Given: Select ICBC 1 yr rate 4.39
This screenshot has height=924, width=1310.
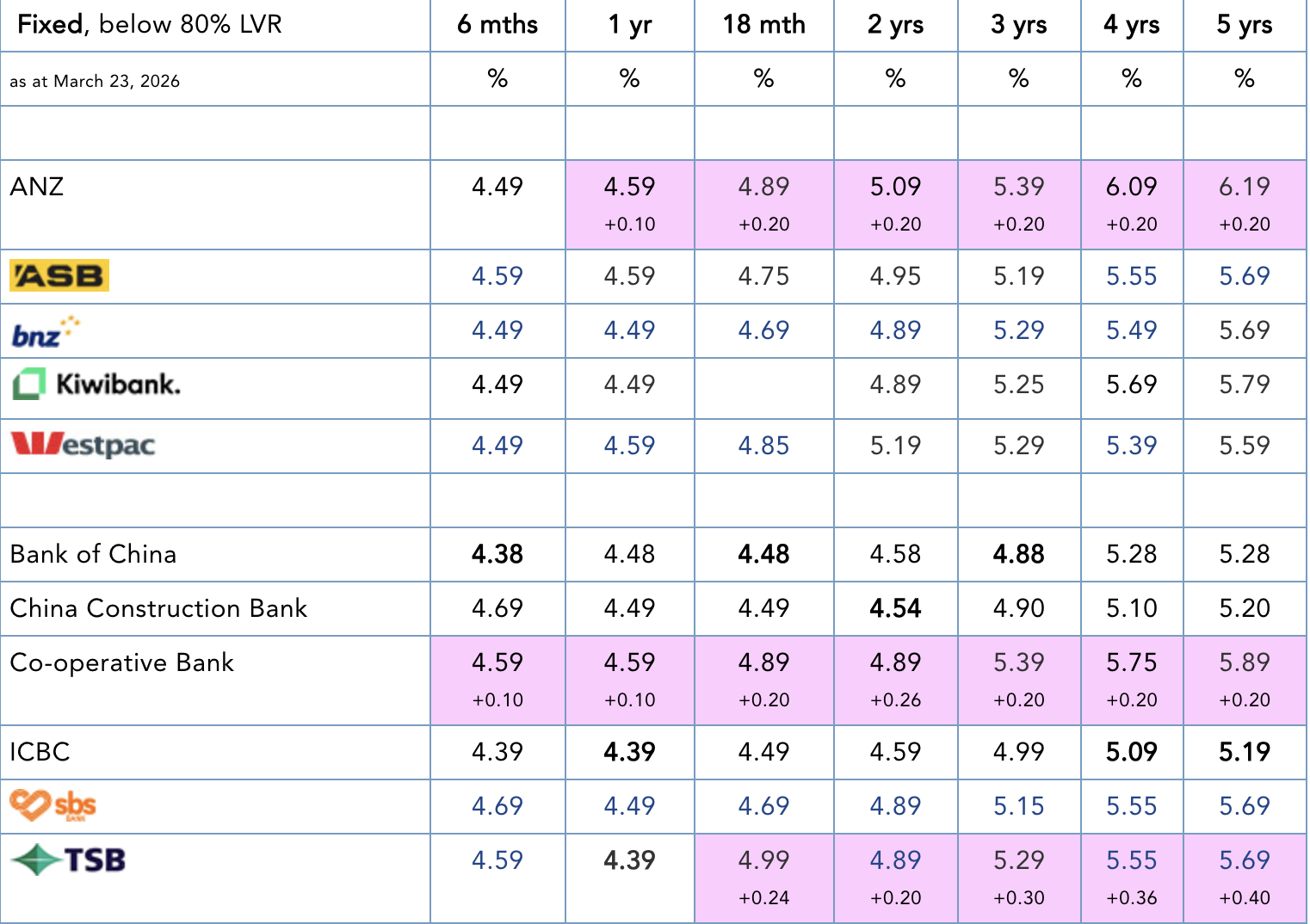Looking at the screenshot, I should (x=629, y=752).
